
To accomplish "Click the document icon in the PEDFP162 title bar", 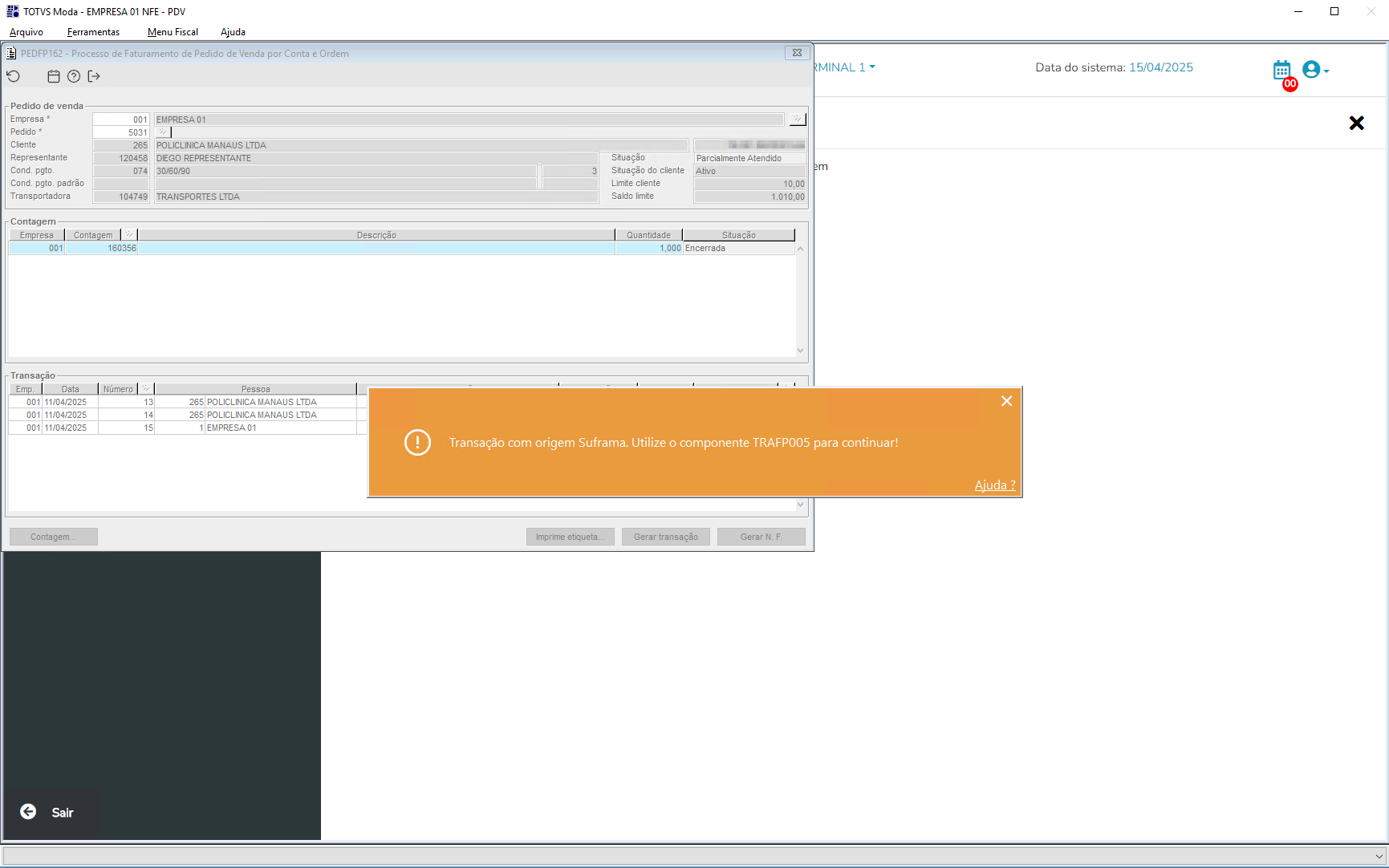I will point(11,53).
